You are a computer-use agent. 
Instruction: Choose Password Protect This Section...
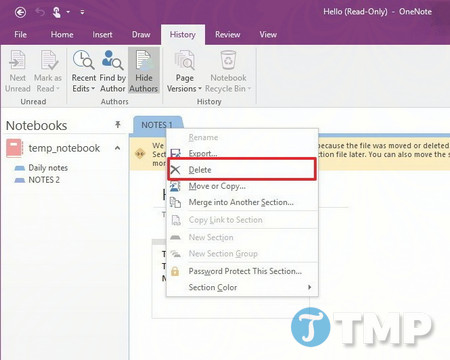242,271
